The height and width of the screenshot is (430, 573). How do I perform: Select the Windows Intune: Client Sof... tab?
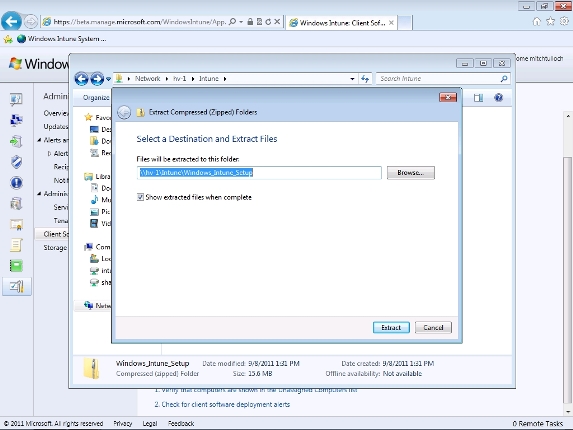click(342, 23)
